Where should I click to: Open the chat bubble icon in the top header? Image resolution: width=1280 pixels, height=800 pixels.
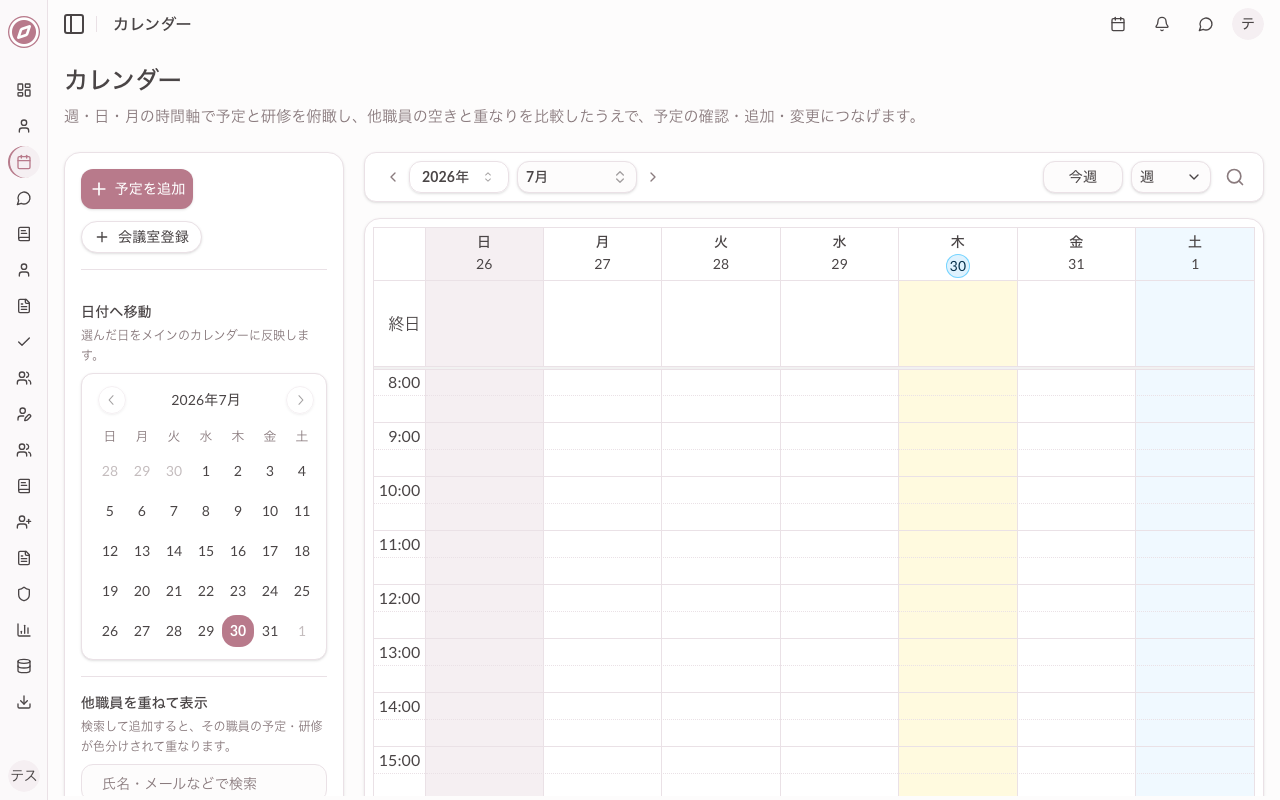click(1206, 24)
